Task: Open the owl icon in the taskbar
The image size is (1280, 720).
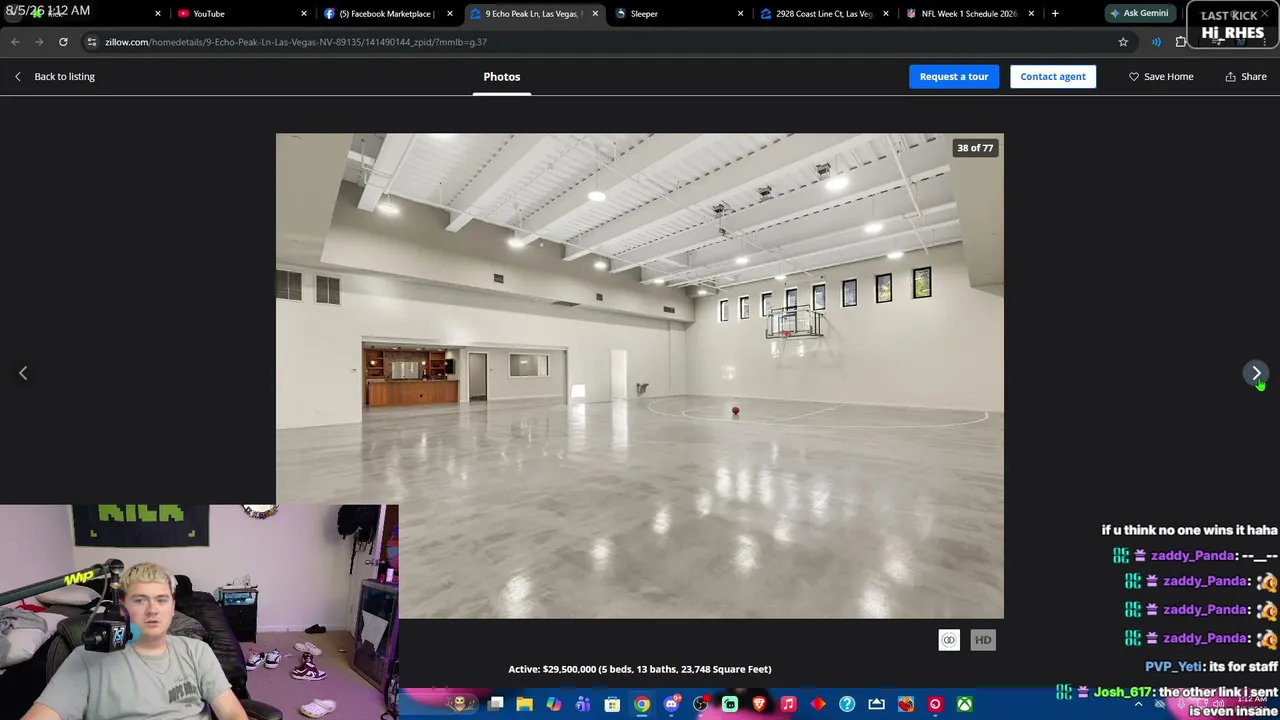Action: coord(460,704)
